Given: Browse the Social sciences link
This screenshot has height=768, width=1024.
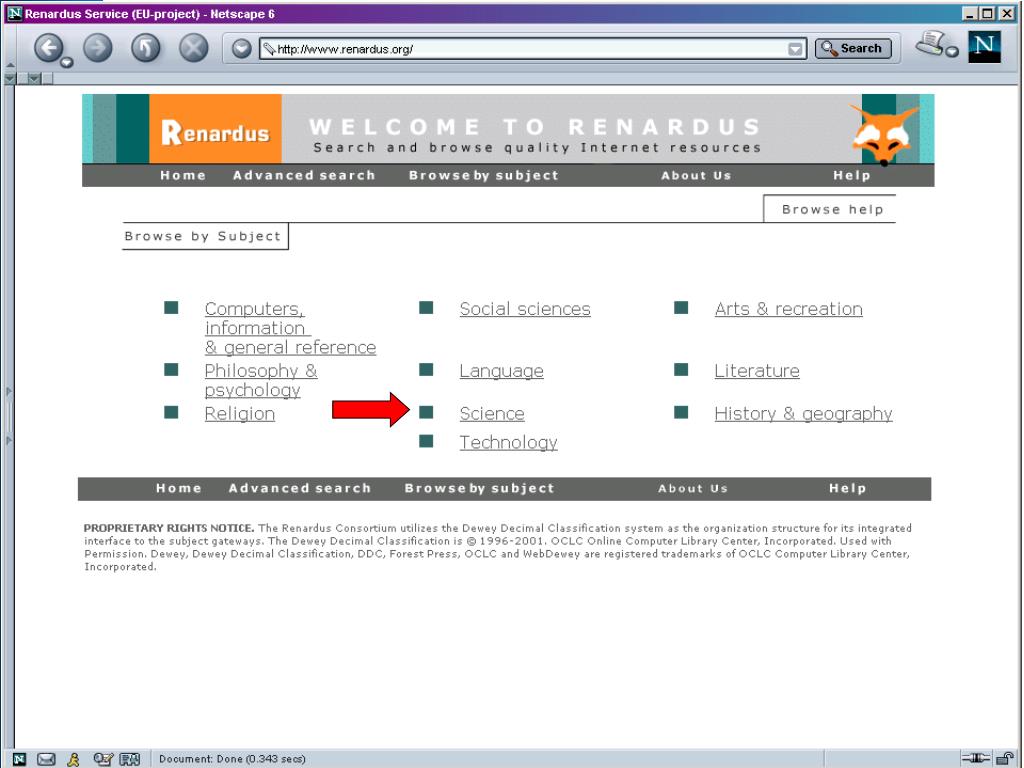Looking at the screenshot, I should [525, 309].
